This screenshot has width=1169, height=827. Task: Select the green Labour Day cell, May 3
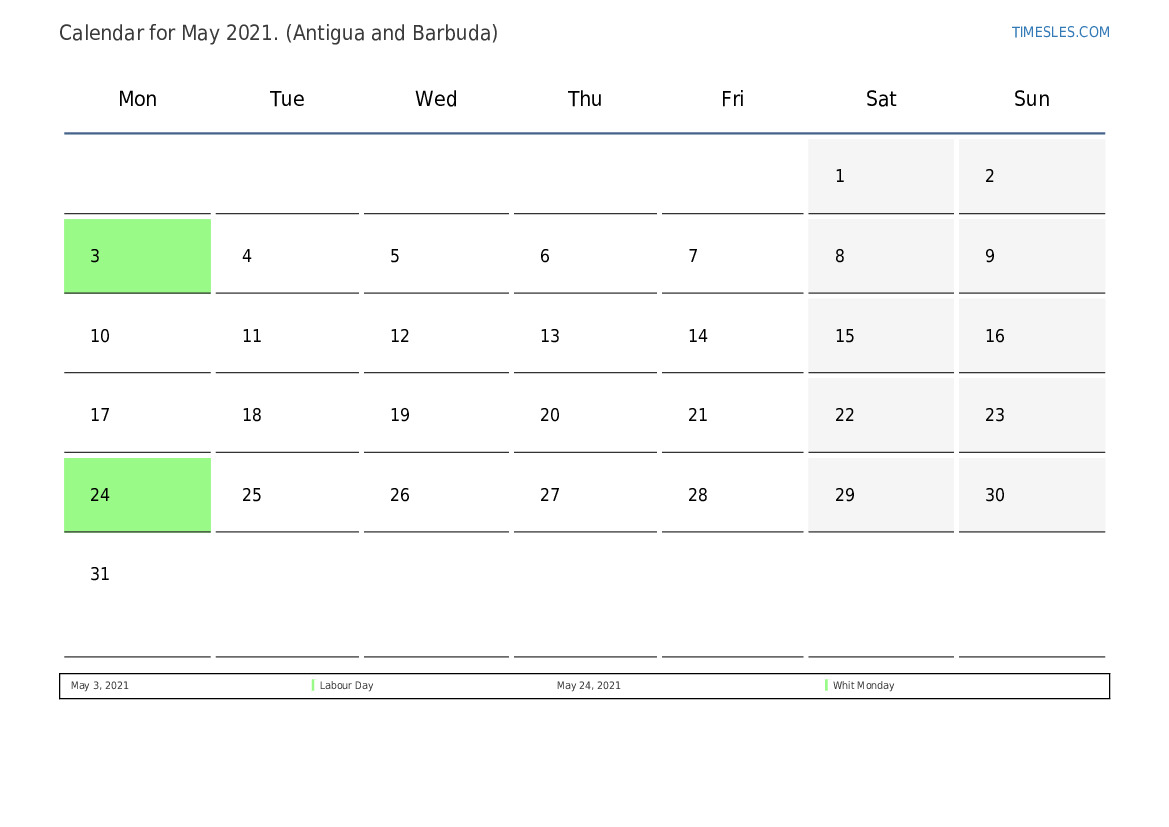click(137, 256)
